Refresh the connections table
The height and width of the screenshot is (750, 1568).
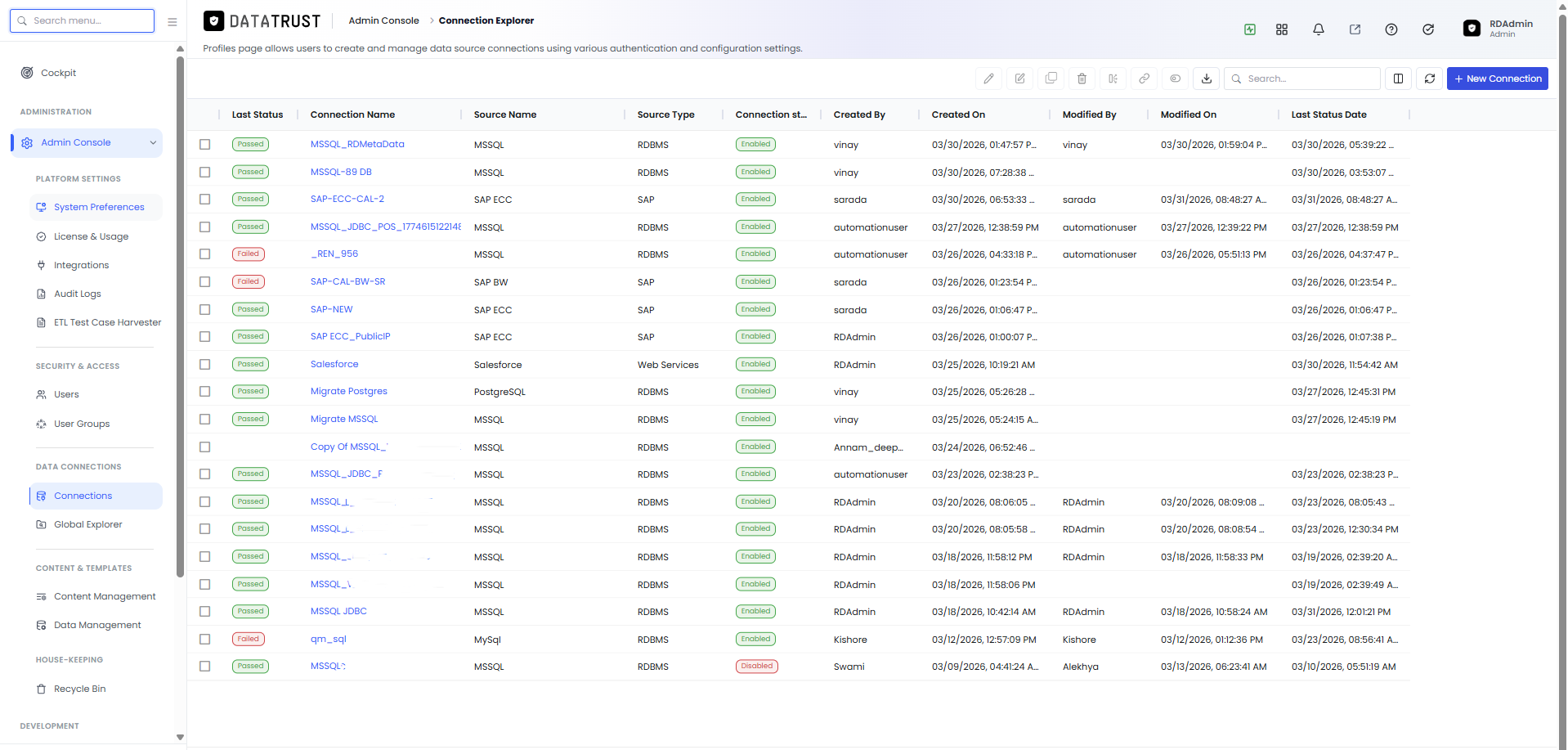pyautogui.click(x=1429, y=79)
